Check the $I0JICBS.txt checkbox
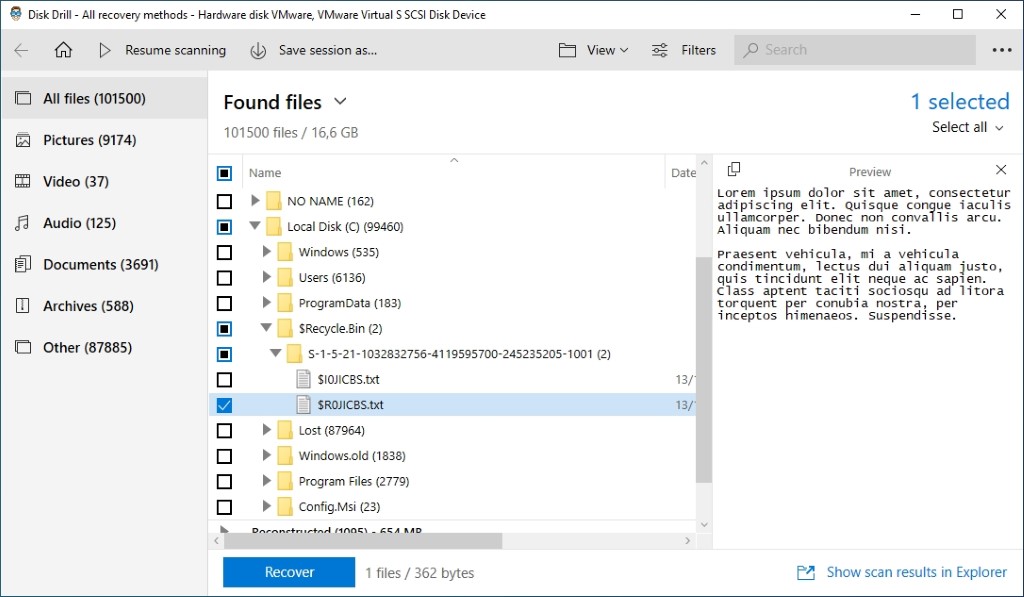The width and height of the screenshot is (1024, 597). pyautogui.click(x=224, y=379)
